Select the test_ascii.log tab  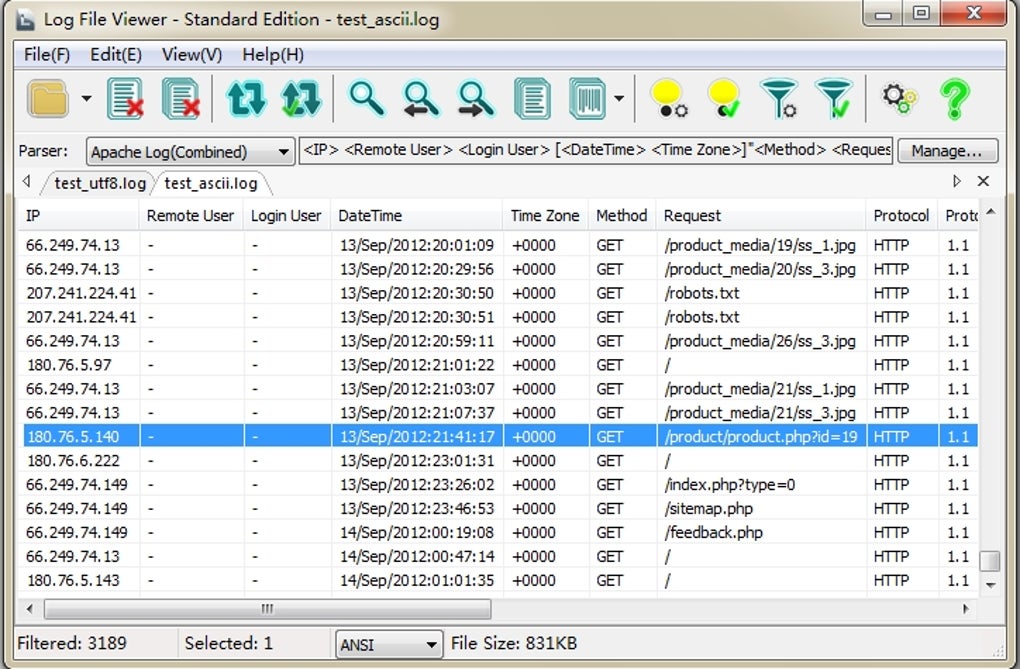(x=211, y=184)
